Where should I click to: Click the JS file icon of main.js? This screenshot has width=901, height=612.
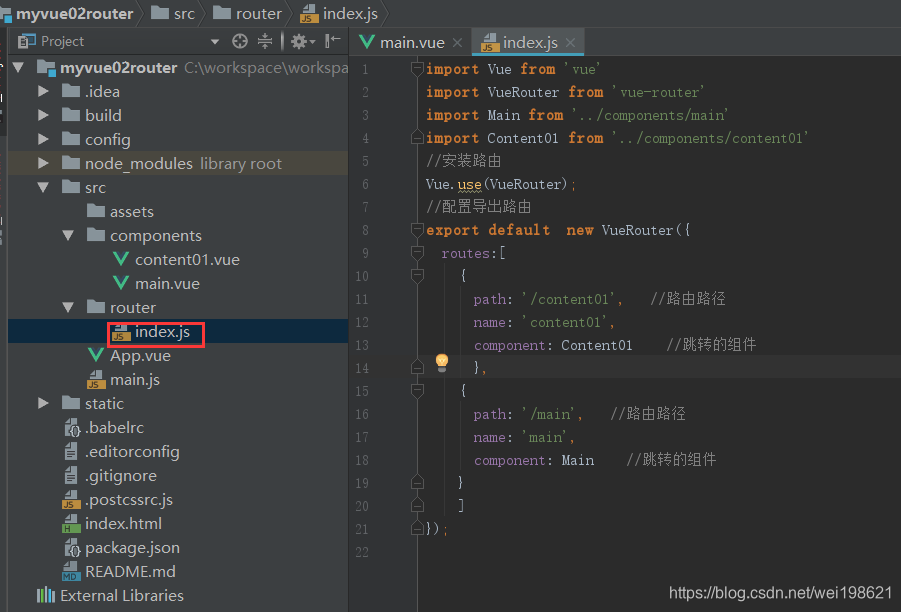point(96,380)
